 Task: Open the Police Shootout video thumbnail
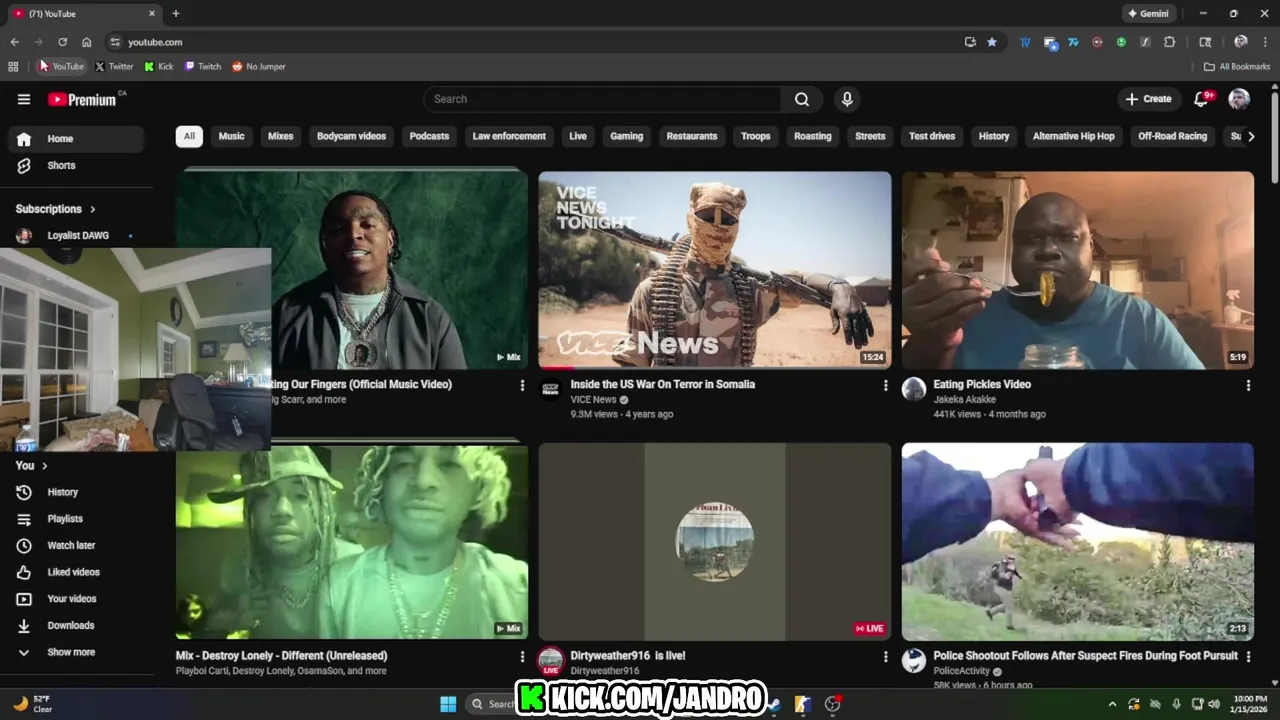click(x=1078, y=541)
